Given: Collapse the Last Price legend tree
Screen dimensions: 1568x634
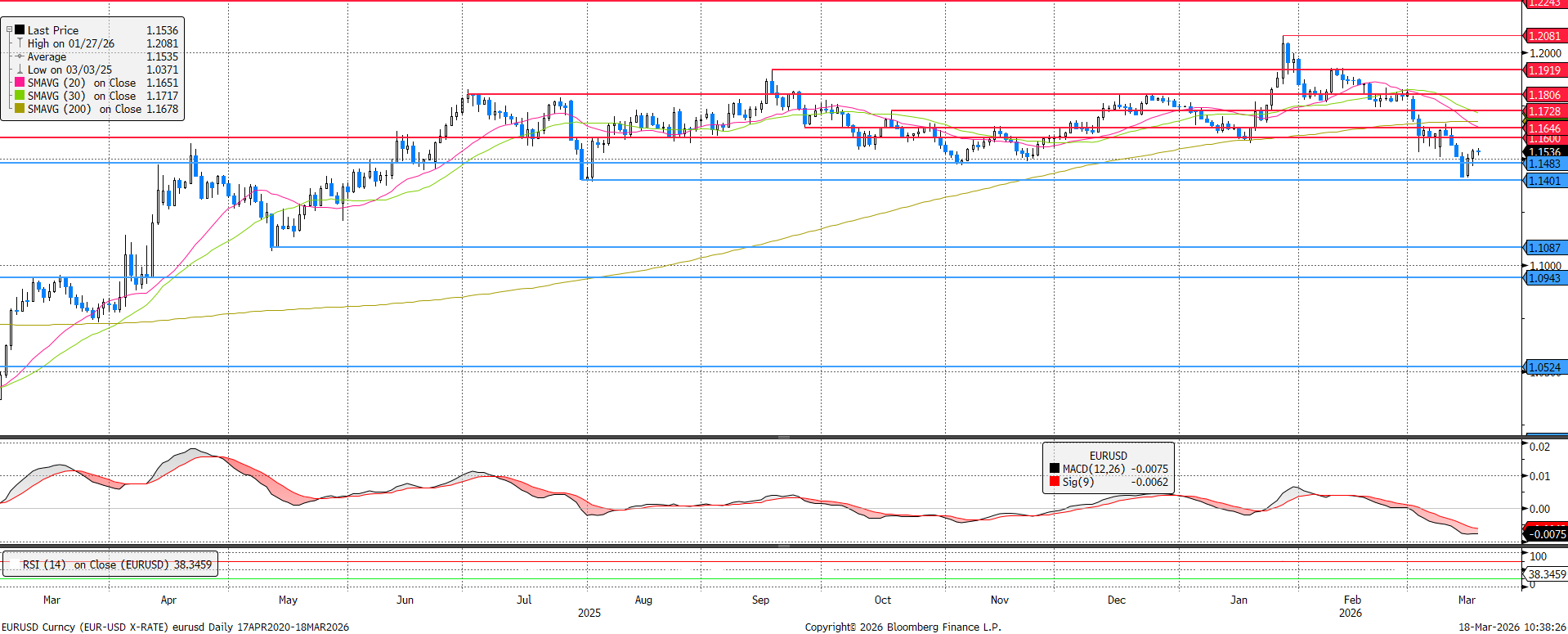Looking at the screenshot, I should 9,29.
